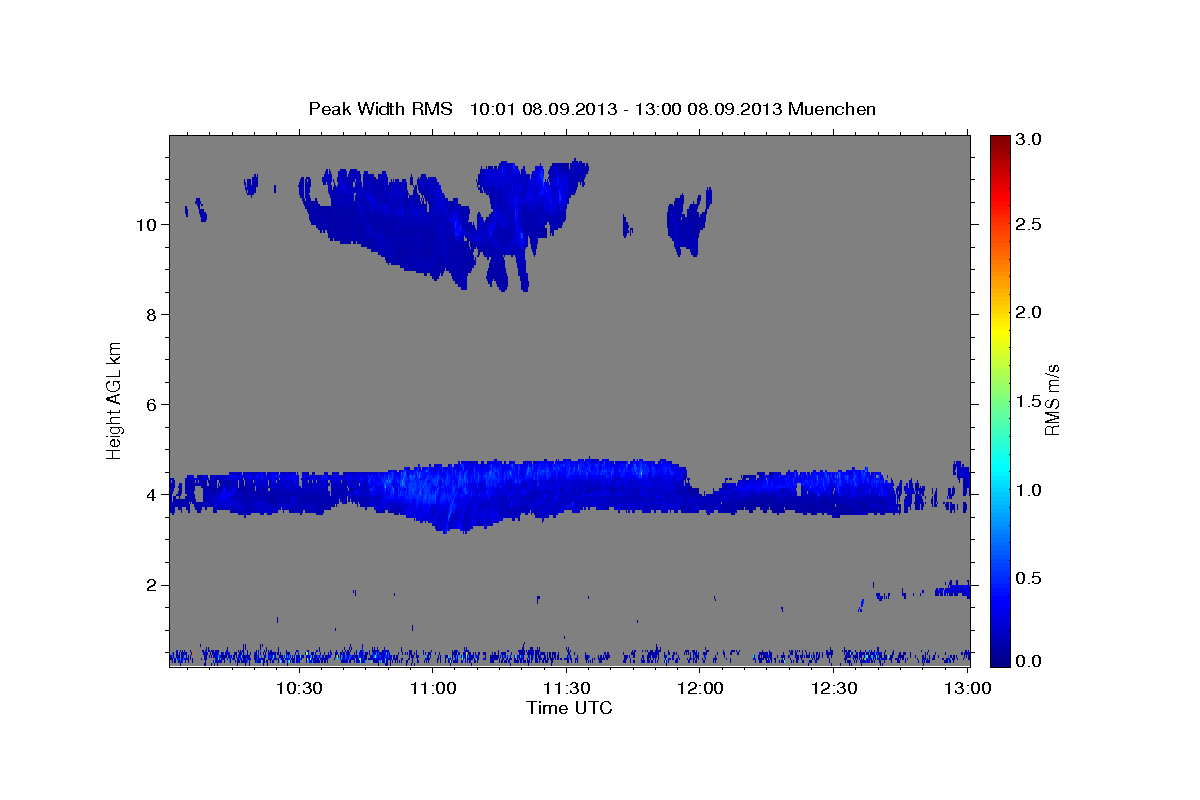Click the 'RMS m/s' colorbar label
This screenshot has height=800, width=1200.
pos(1052,400)
